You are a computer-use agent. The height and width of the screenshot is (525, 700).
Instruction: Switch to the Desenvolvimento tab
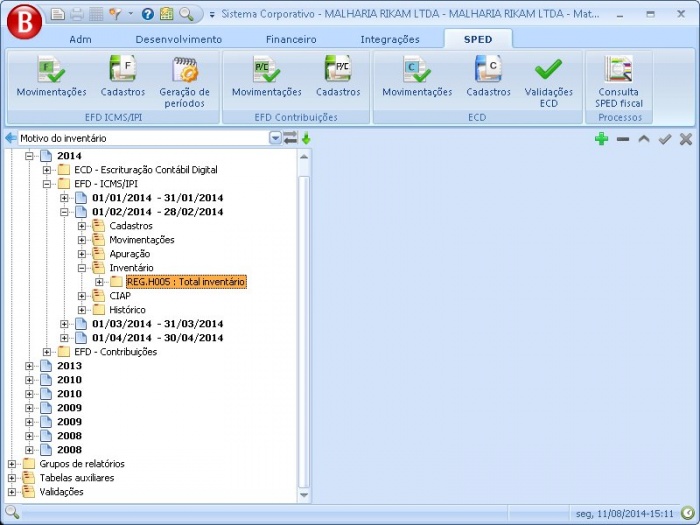pos(179,39)
